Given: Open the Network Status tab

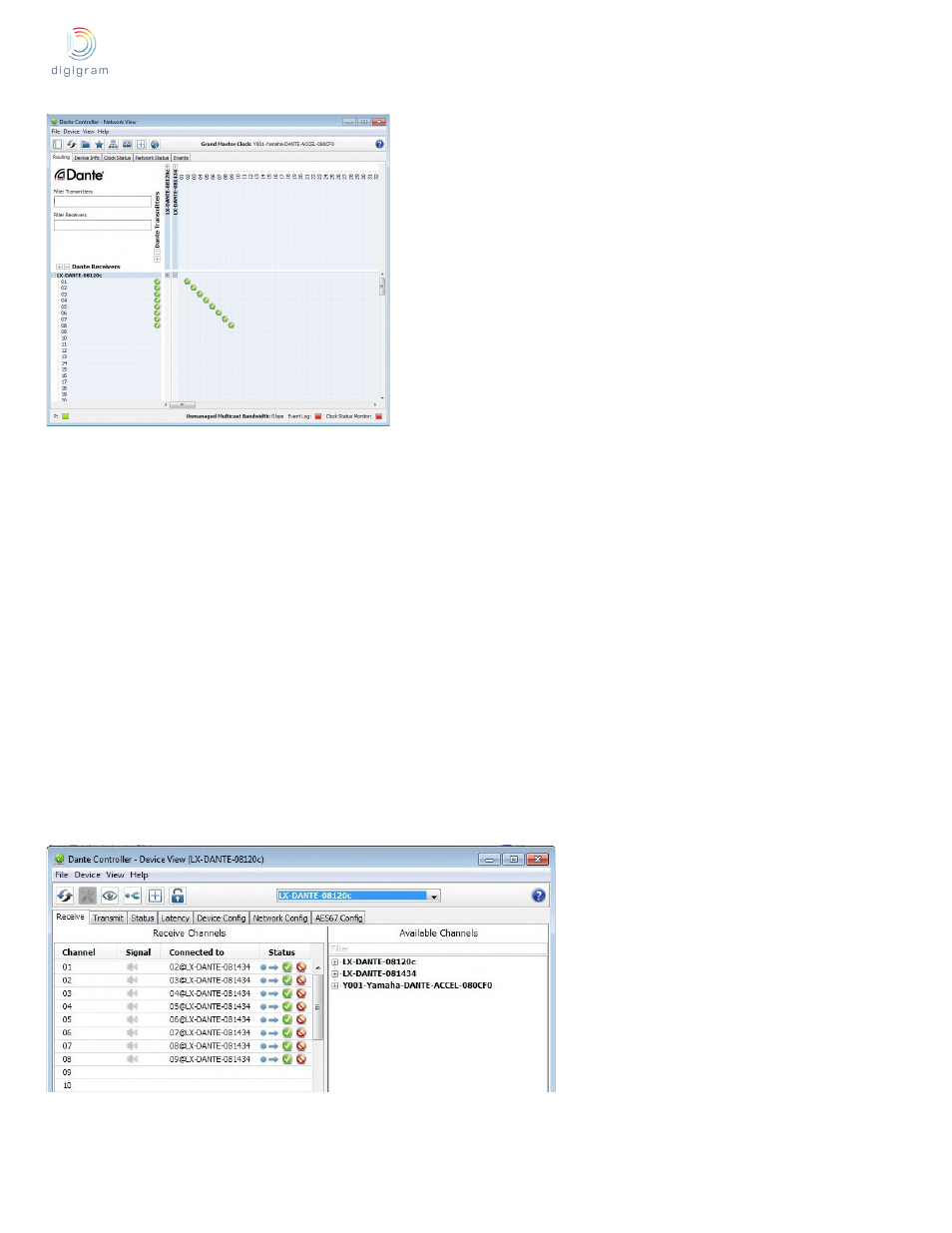Looking at the screenshot, I should [x=153, y=158].
